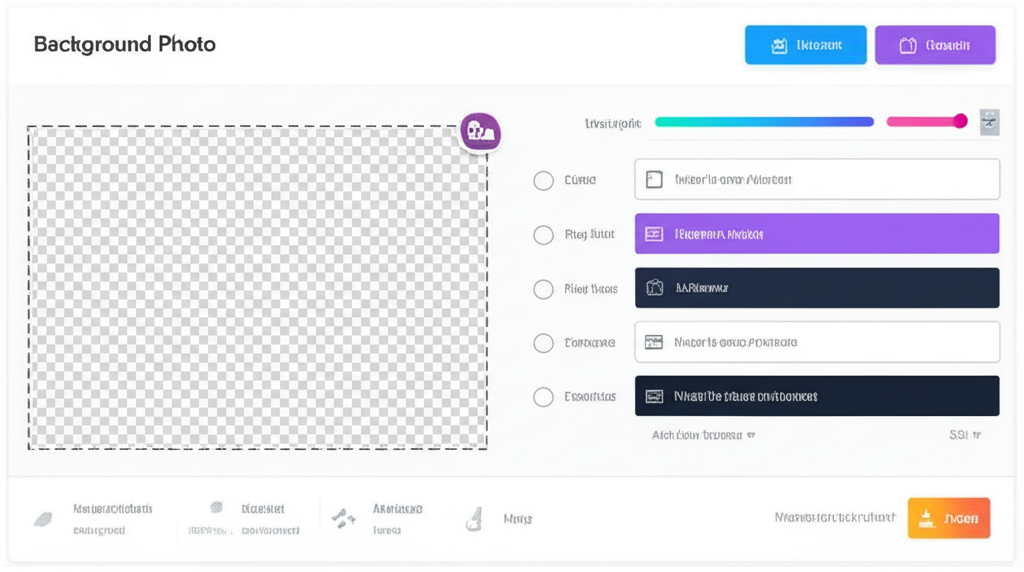Expand the small selector at bottom right of options
1024x572 pixels.
point(965,435)
